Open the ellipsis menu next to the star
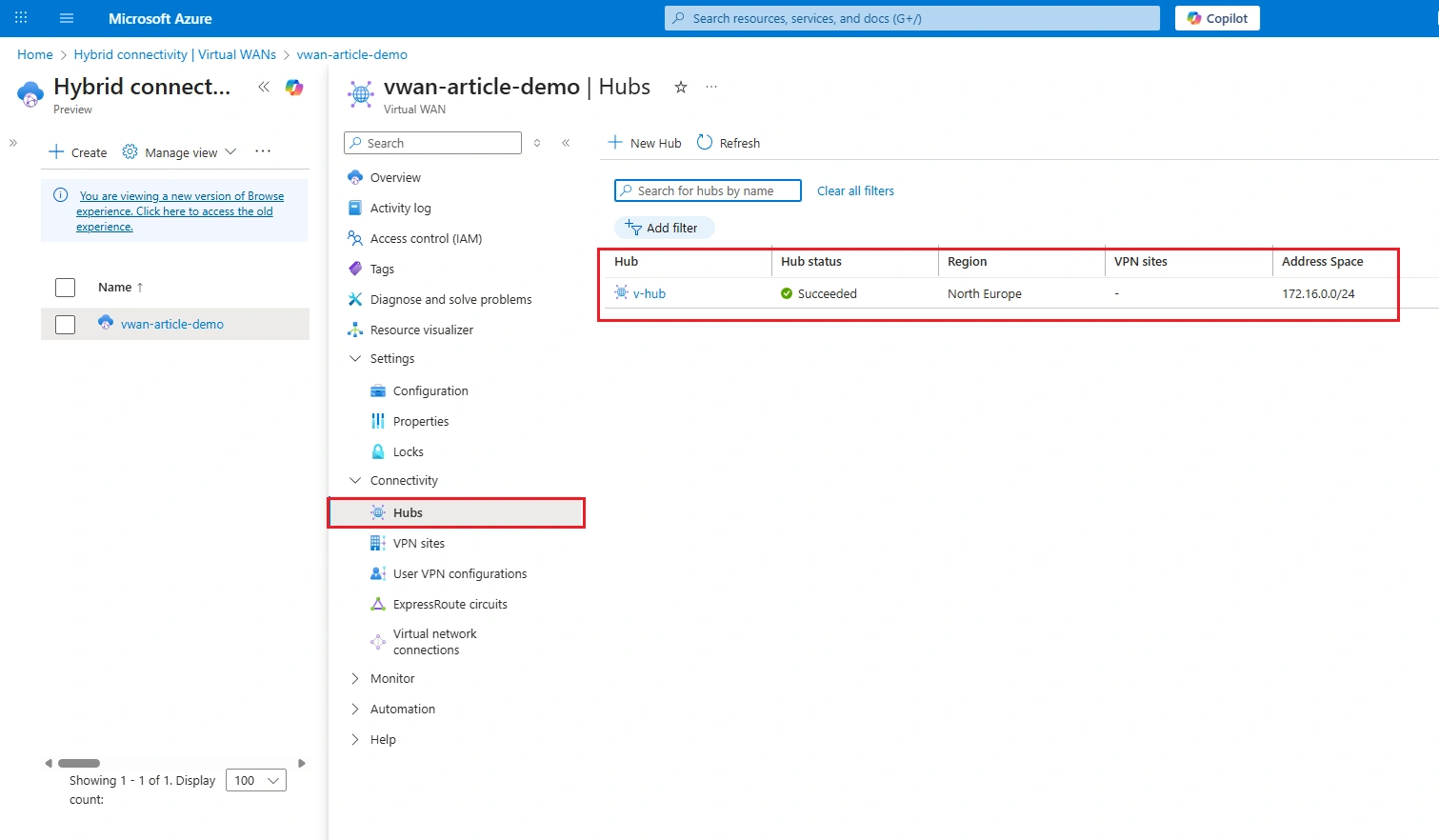 click(711, 87)
